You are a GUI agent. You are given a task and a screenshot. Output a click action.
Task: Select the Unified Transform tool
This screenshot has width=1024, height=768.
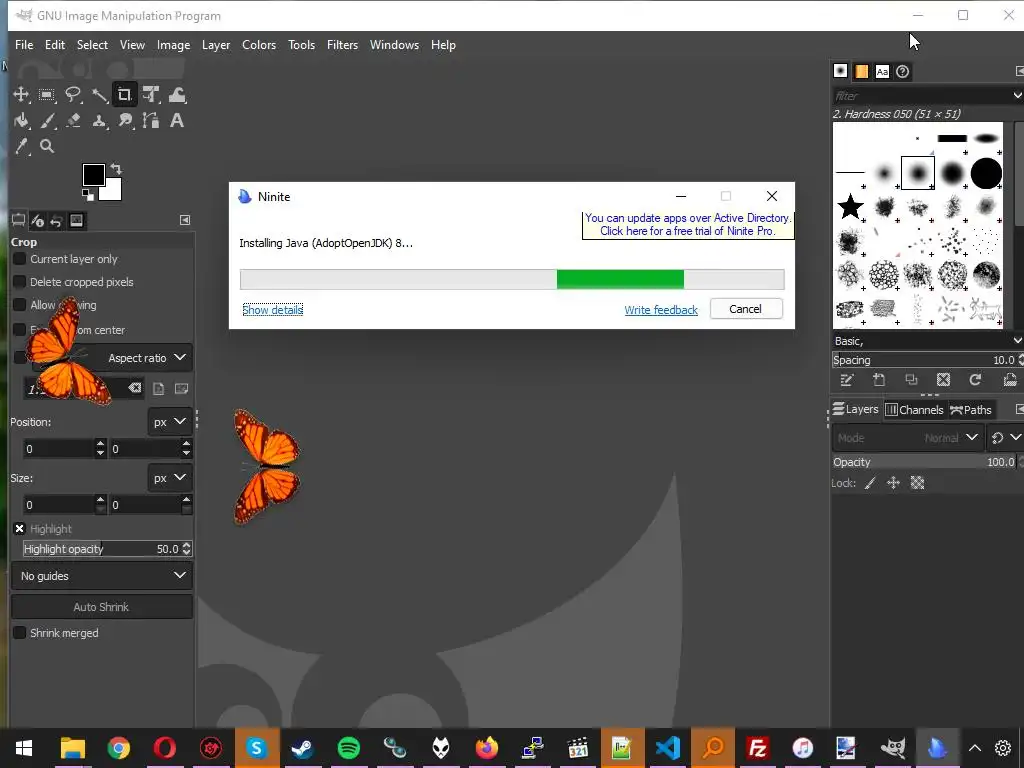(151, 95)
